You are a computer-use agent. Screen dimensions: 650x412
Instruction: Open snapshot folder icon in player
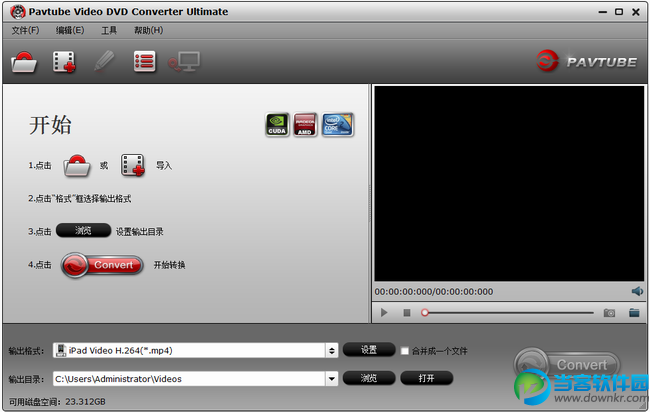click(x=634, y=313)
